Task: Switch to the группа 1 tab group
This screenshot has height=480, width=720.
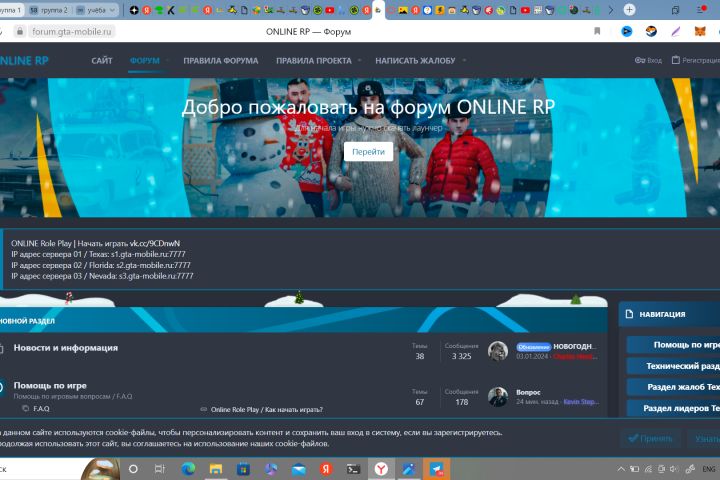Action: tap(11, 10)
